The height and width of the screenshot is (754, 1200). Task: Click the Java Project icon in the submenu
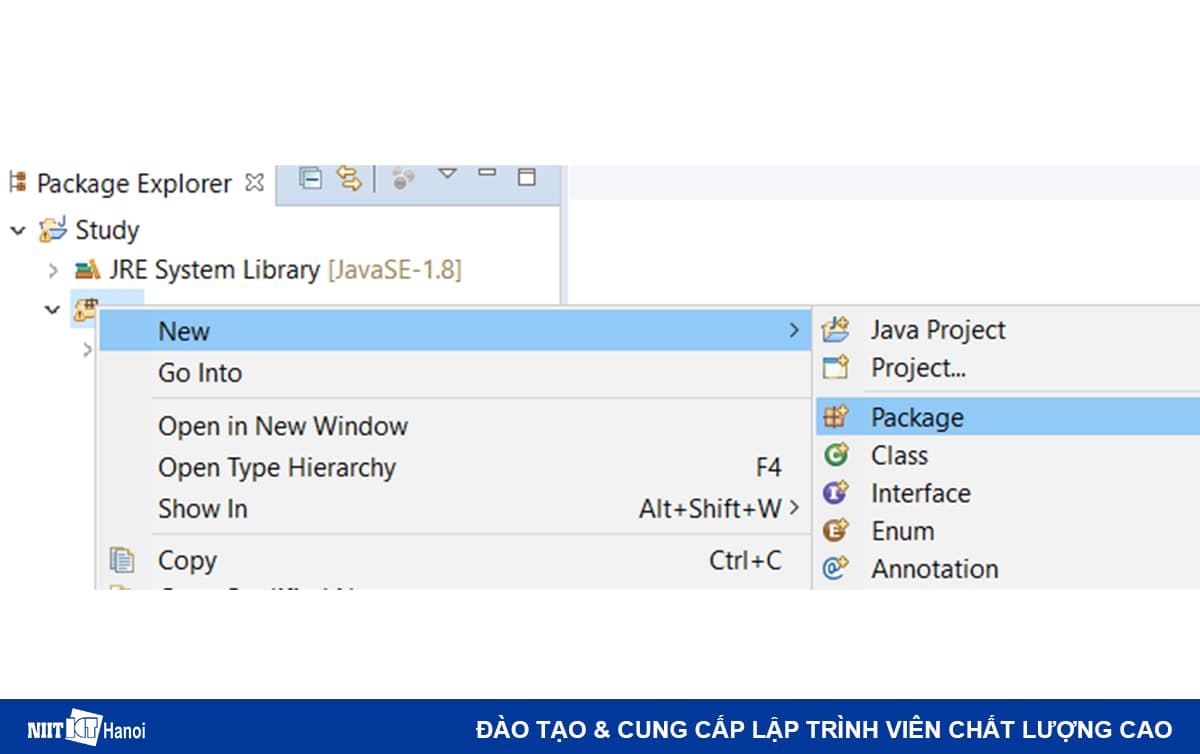tap(835, 330)
